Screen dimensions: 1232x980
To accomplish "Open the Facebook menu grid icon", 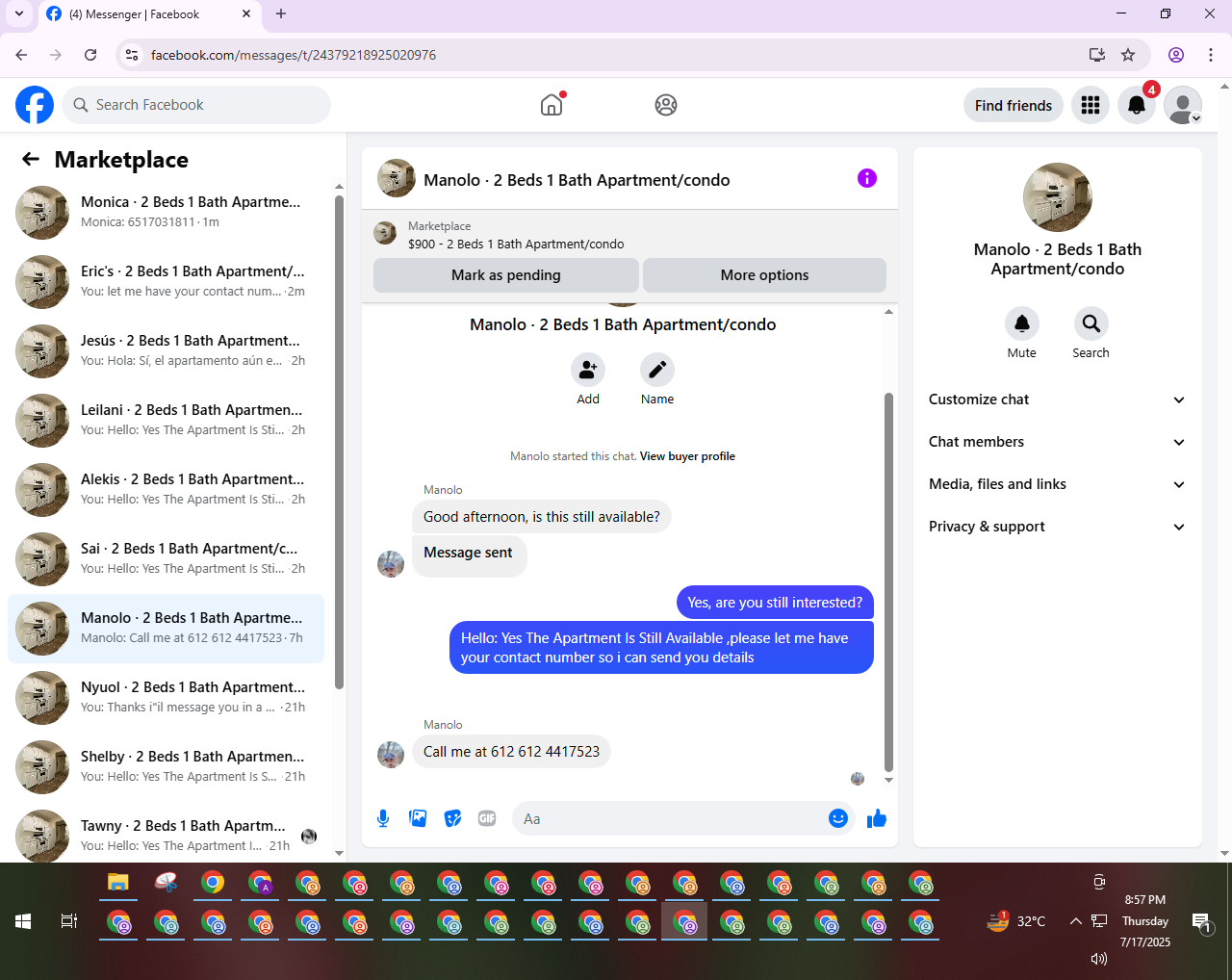I will (x=1091, y=105).
